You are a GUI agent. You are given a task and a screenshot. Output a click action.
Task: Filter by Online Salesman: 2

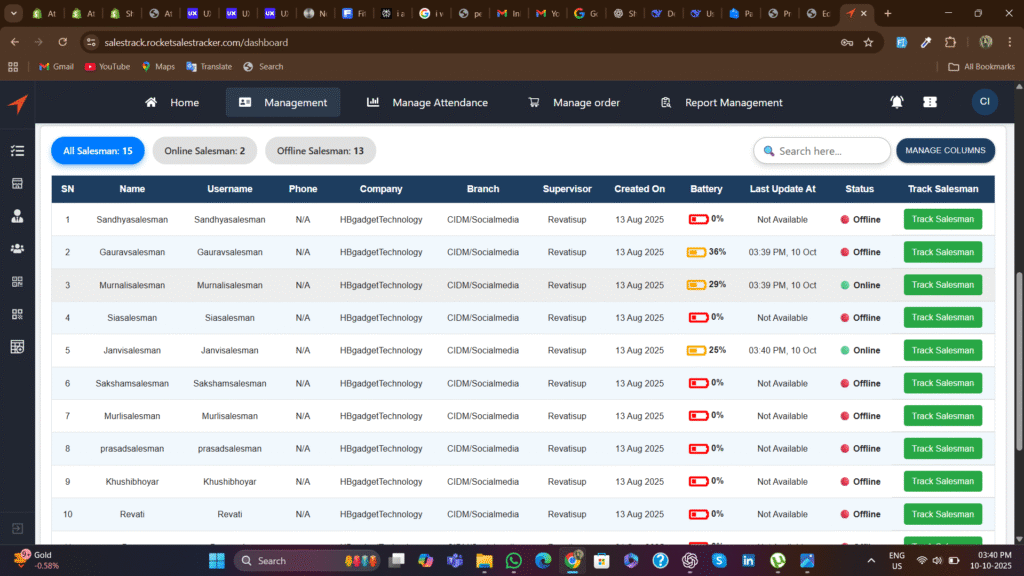coord(205,151)
